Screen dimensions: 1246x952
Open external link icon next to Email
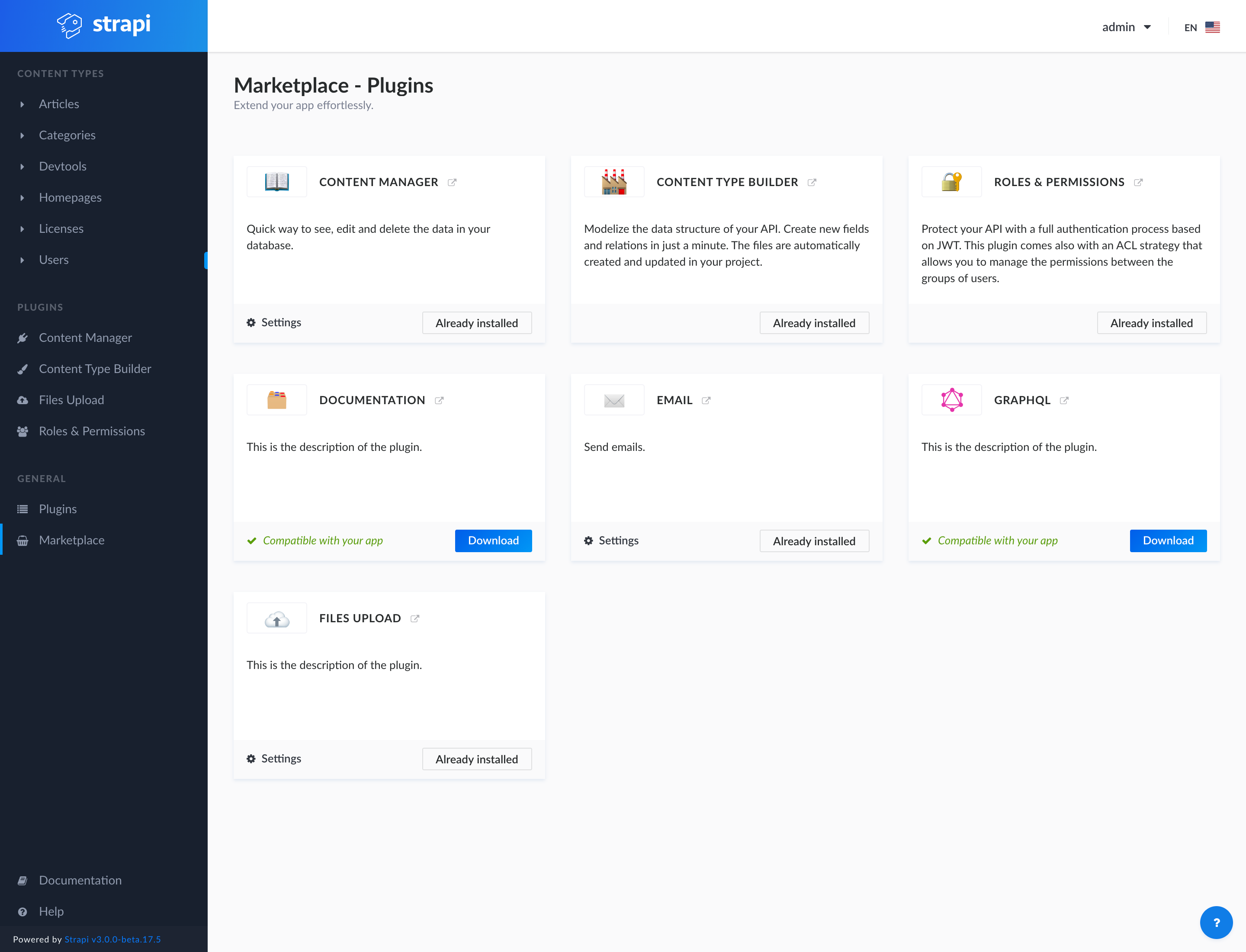pos(706,401)
